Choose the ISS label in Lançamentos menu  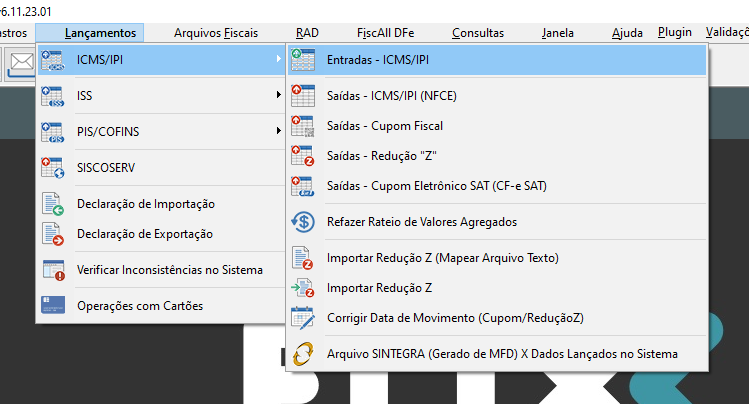85,96
